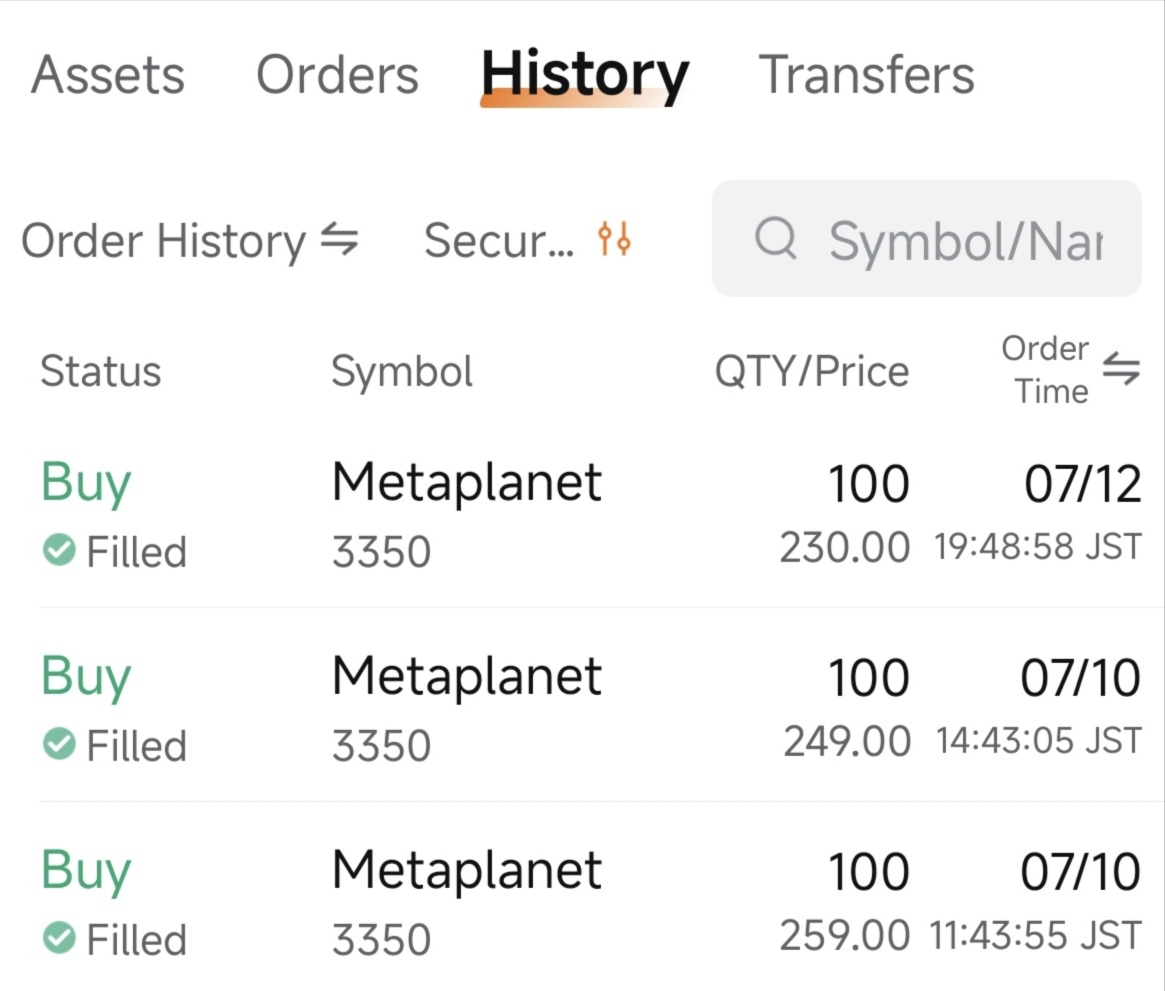Click the Status column header
Viewport: 1165px width, 991px height.
point(101,371)
